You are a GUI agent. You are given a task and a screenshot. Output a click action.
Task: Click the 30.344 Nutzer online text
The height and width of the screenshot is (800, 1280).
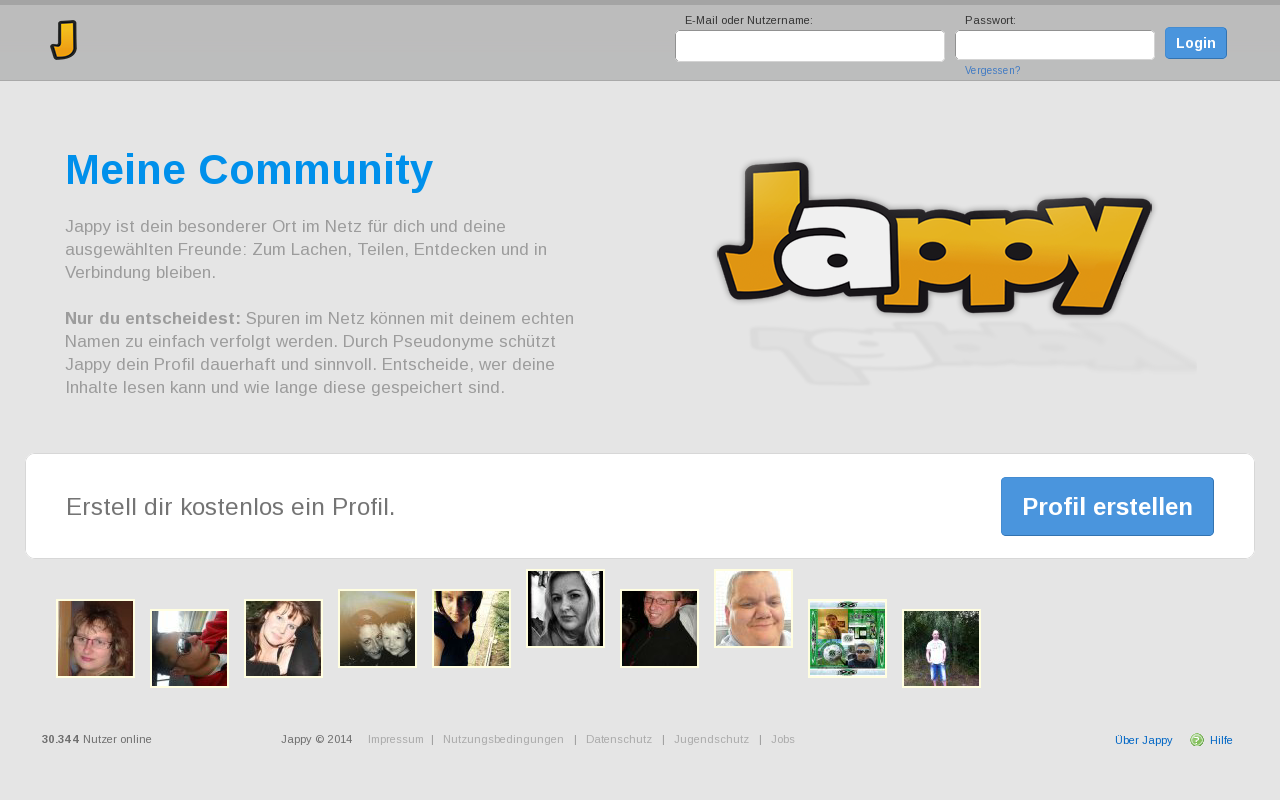[x=97, y=739]
